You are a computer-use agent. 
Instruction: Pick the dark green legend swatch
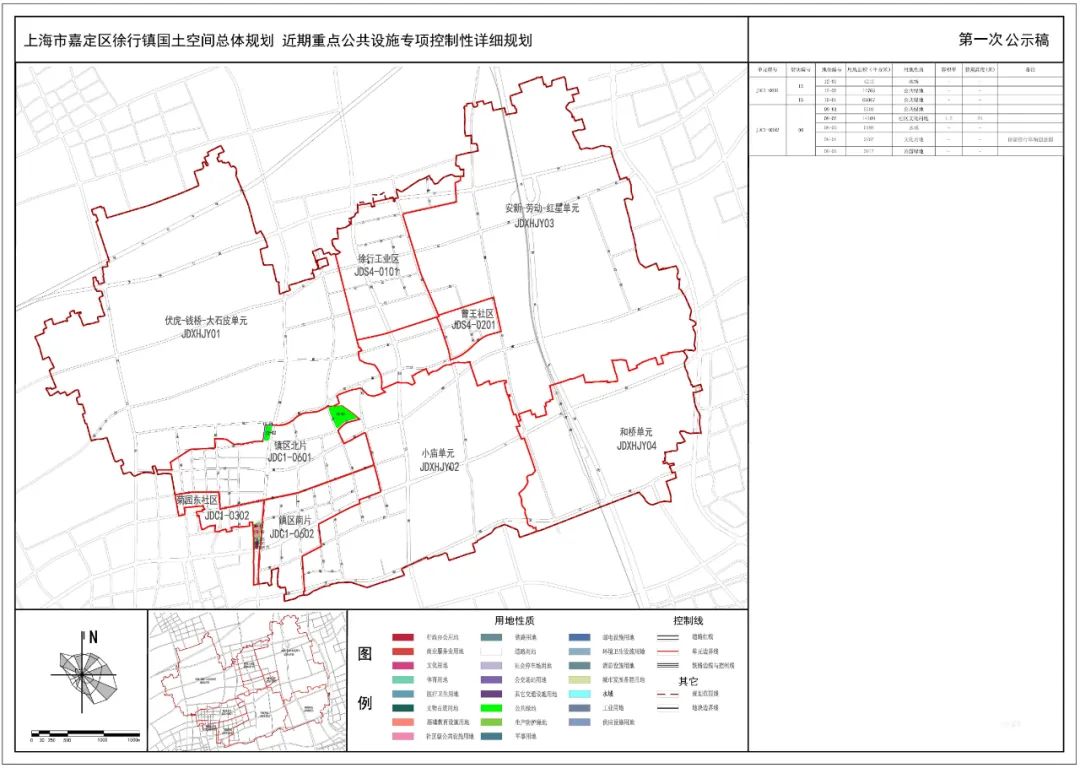pos(403,708)
